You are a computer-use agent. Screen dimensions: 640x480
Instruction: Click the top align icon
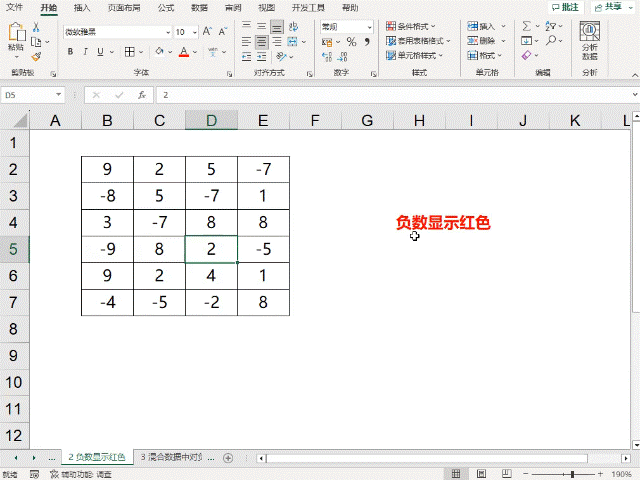point(246,26)
